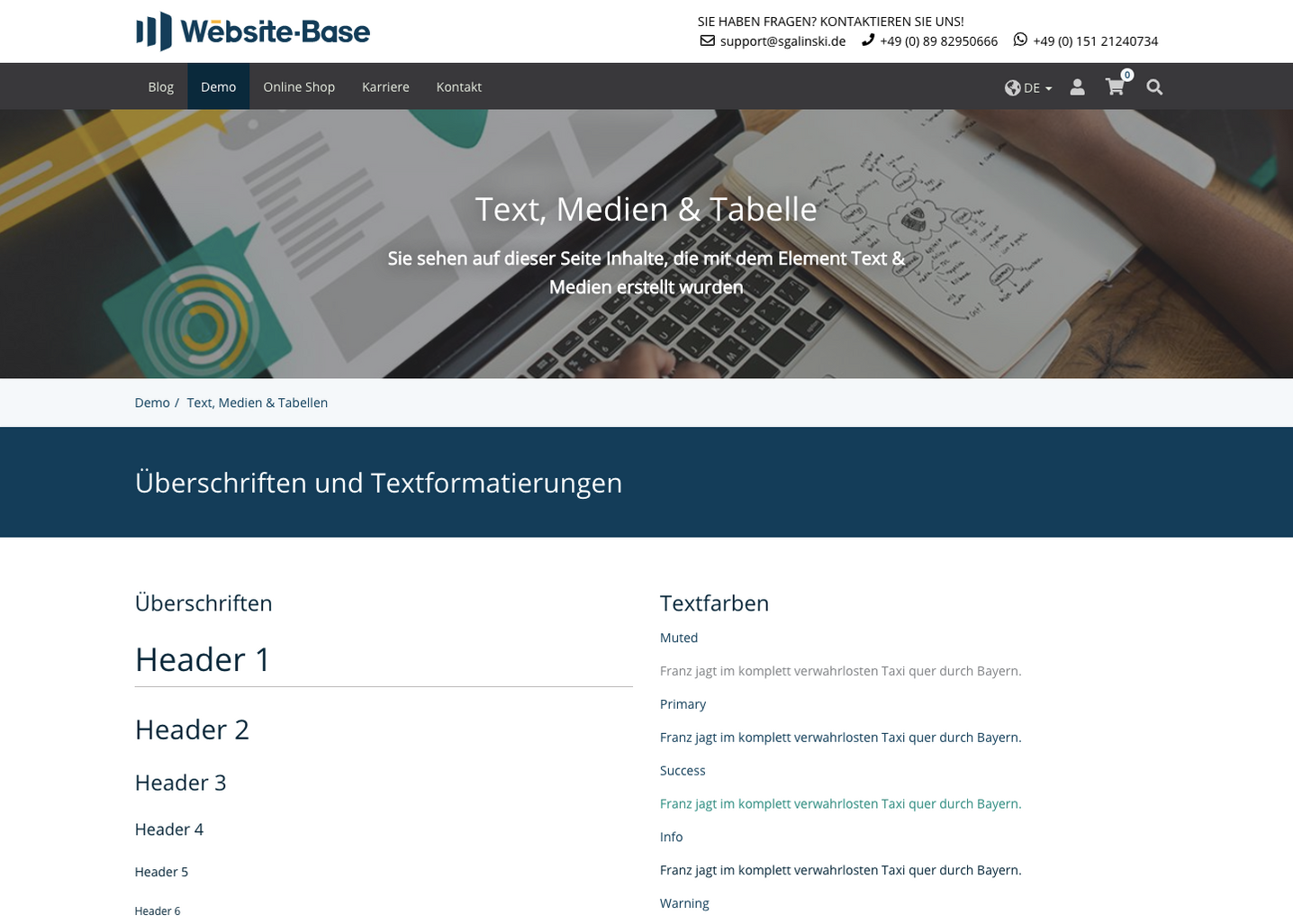
Task: Click the Demo breadcrumb link
Action: coord(152,403)
